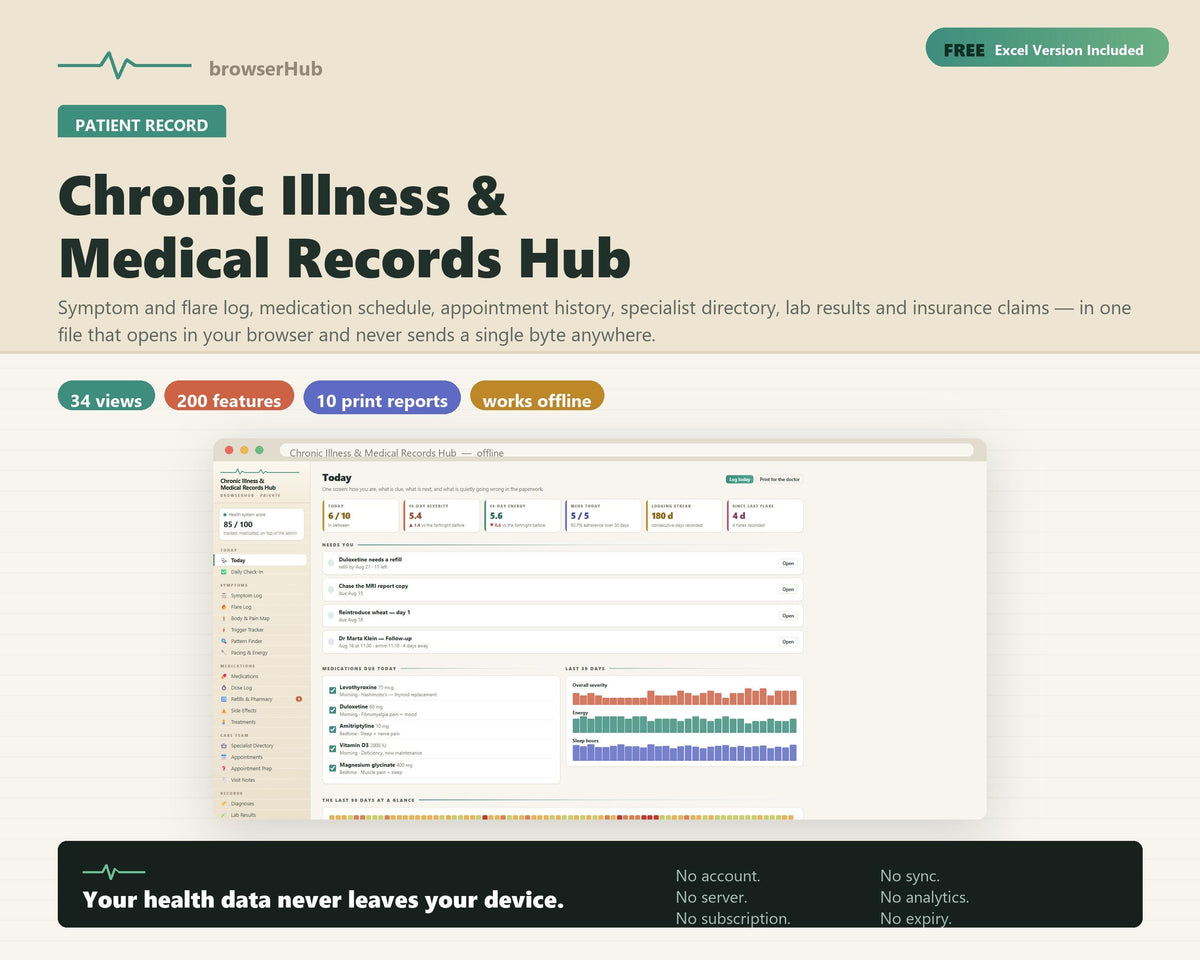The image size is (1200, 960).
Task: Click the Diagnoses icon
Action: point(223,804)
